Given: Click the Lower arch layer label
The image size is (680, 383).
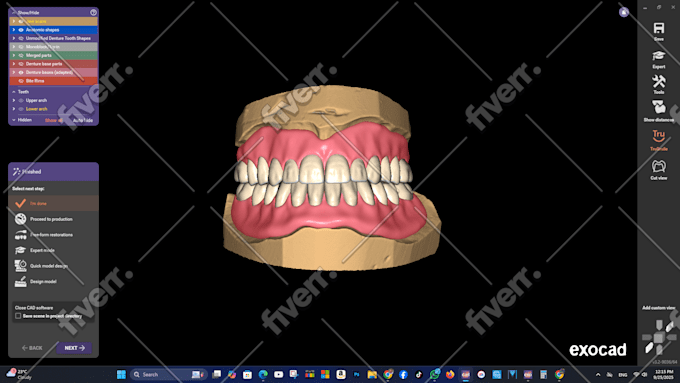Looking at the screenshot, I should coord(36,109).
